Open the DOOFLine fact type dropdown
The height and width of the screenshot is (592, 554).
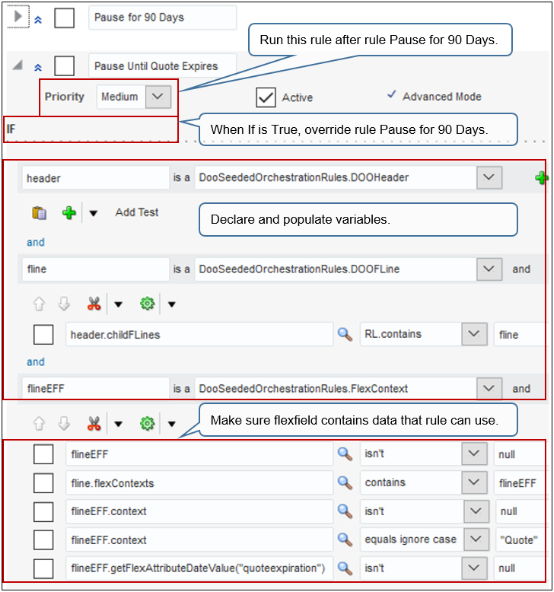[489, 269]
